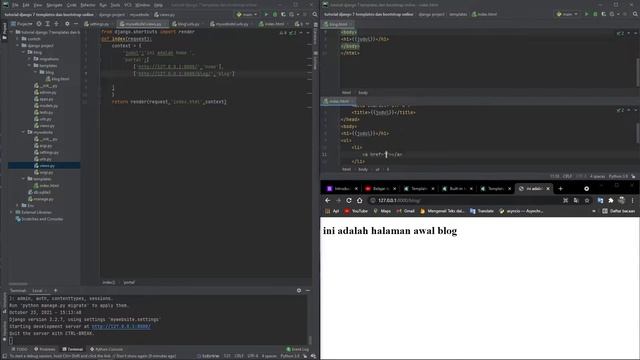Bookmark this page with the star icon

[x=587, y=200]
